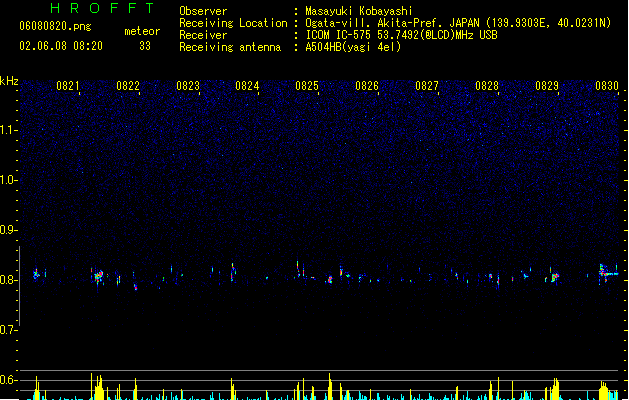Click the Receiver field label
This screenshot has width=629, height=400.
coord(203,35)
